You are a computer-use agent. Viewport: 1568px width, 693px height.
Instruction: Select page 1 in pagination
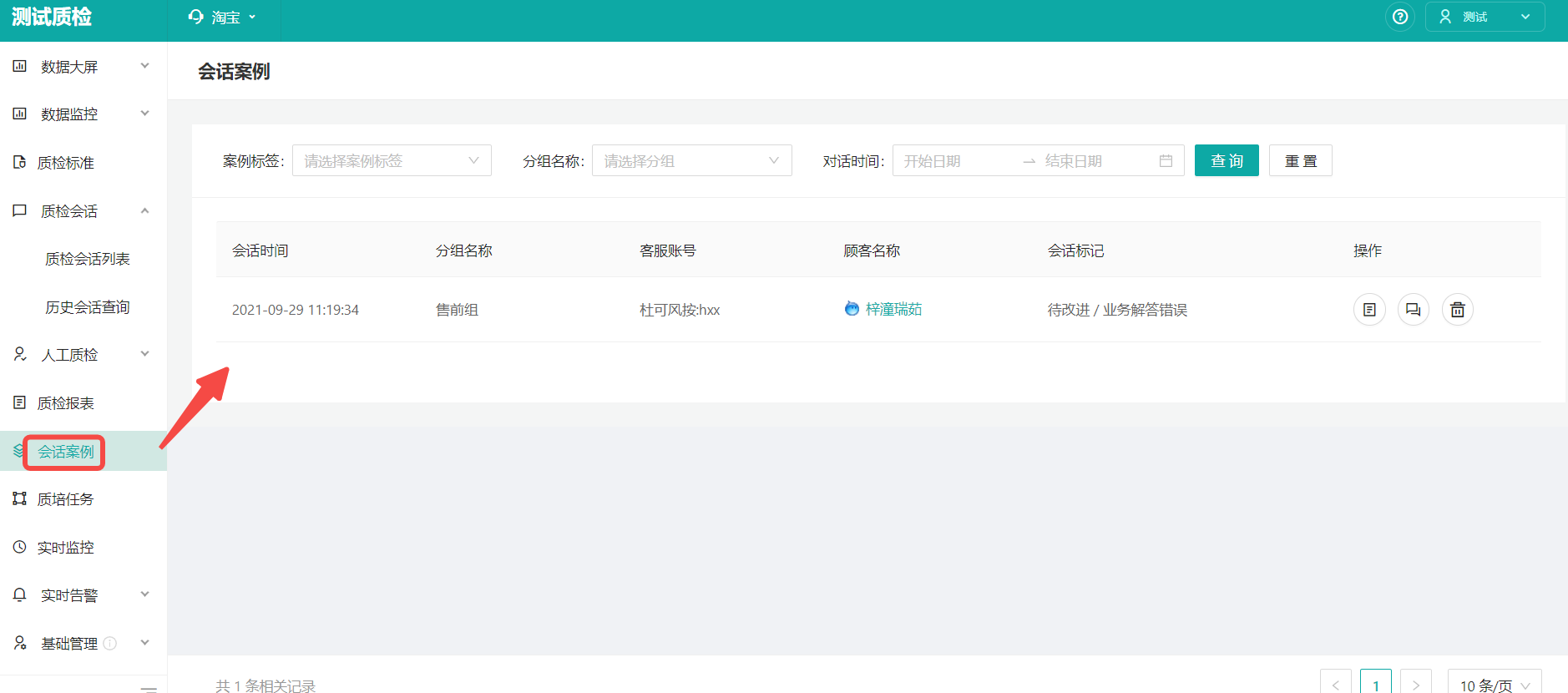click(x=1376, y=685)
